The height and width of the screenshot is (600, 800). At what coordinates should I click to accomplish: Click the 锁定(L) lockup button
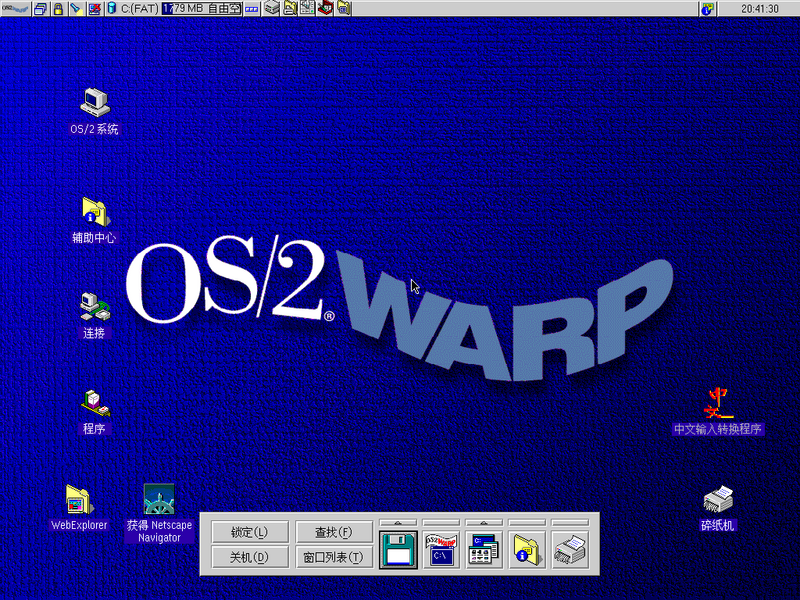pyautogui.click(x=250, y=532)
